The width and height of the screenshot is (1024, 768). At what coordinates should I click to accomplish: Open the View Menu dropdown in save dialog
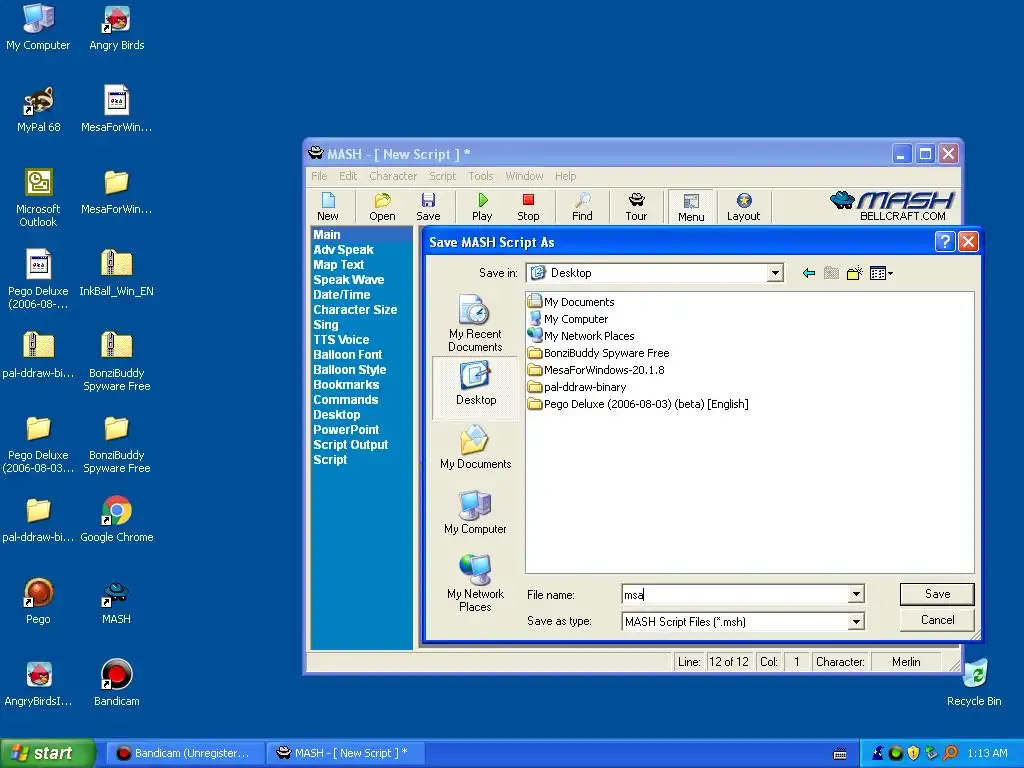point(882,273)
